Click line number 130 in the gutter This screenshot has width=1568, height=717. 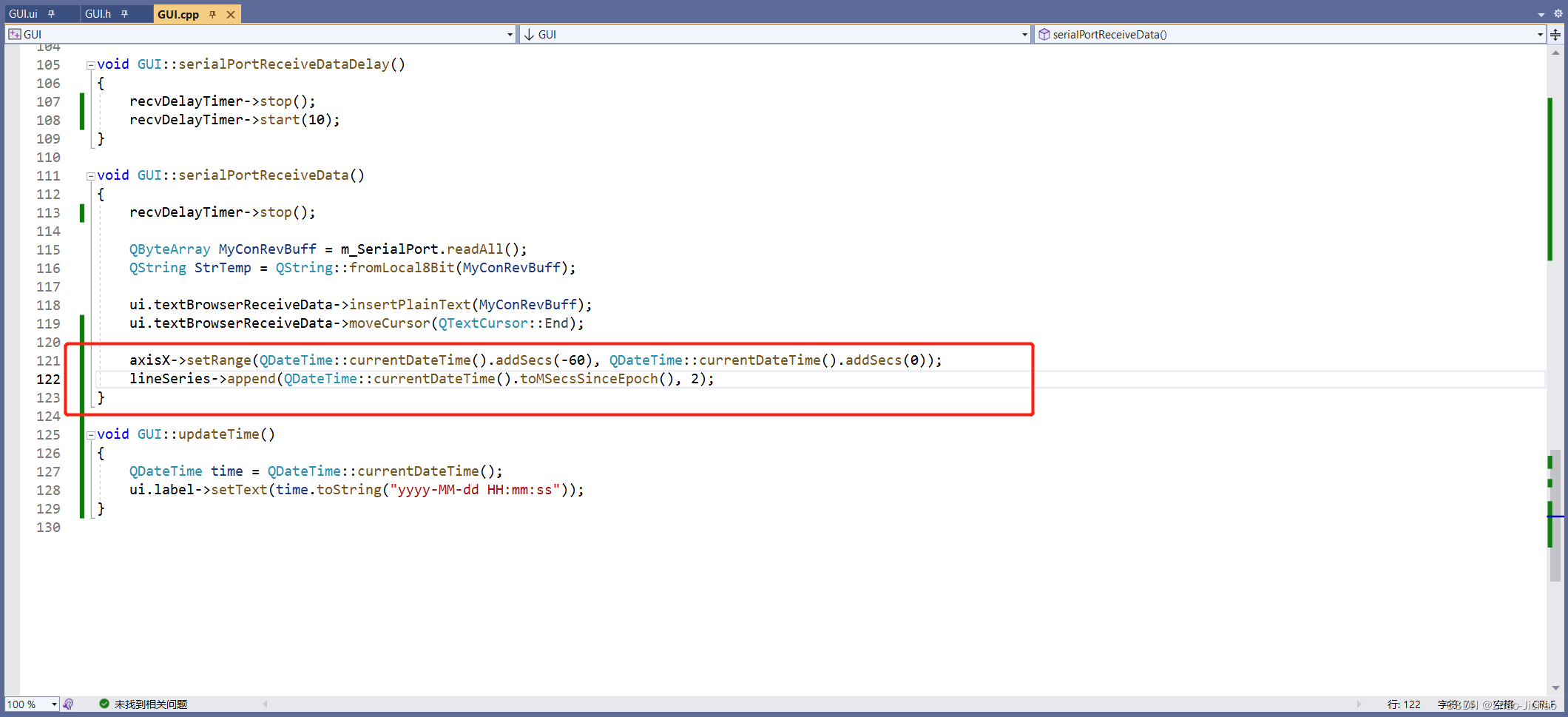pos(48,528)
